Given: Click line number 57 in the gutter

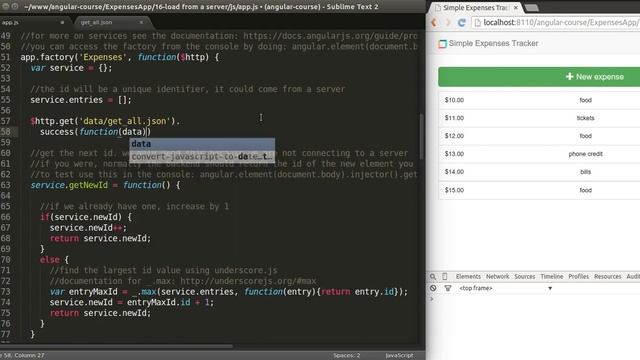Looking at the screenshot, I should click(6, 121).
